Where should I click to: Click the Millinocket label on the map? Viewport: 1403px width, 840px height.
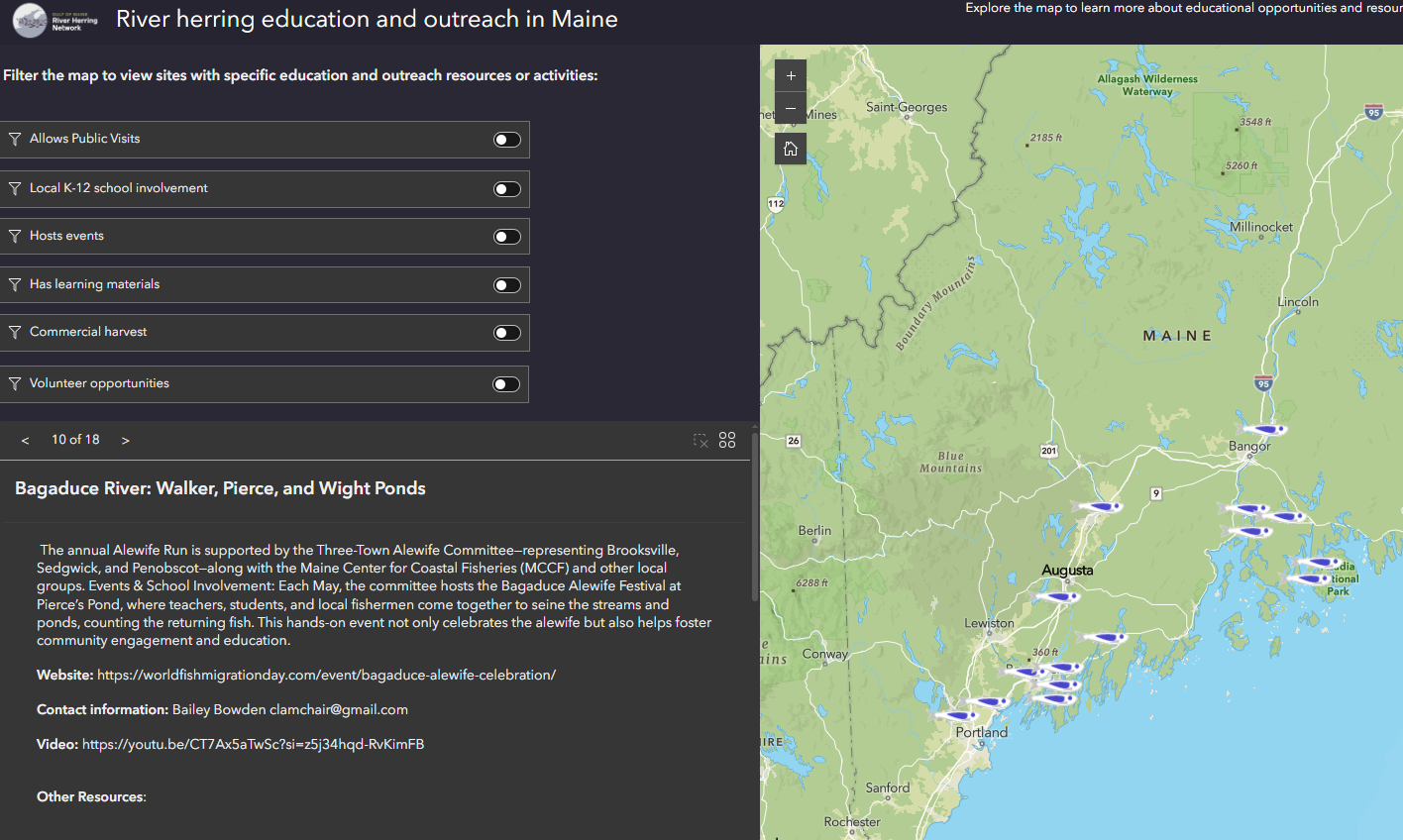pyautogui.click(x=1261, y=227)
